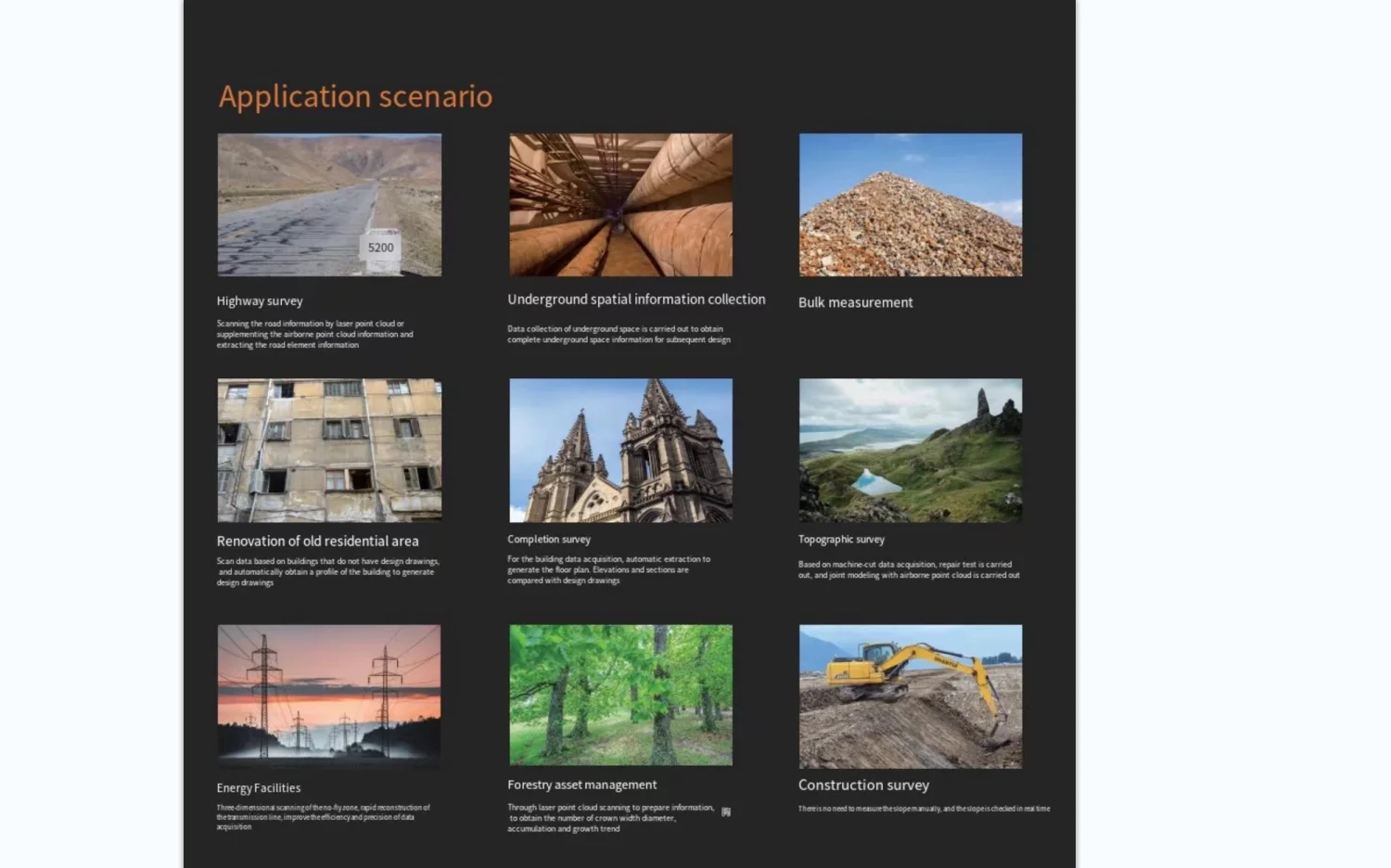Select the Underground spatial information collection heading
Screen dimensions: 1391x868
pyautogui.click(x=636, y=300)
